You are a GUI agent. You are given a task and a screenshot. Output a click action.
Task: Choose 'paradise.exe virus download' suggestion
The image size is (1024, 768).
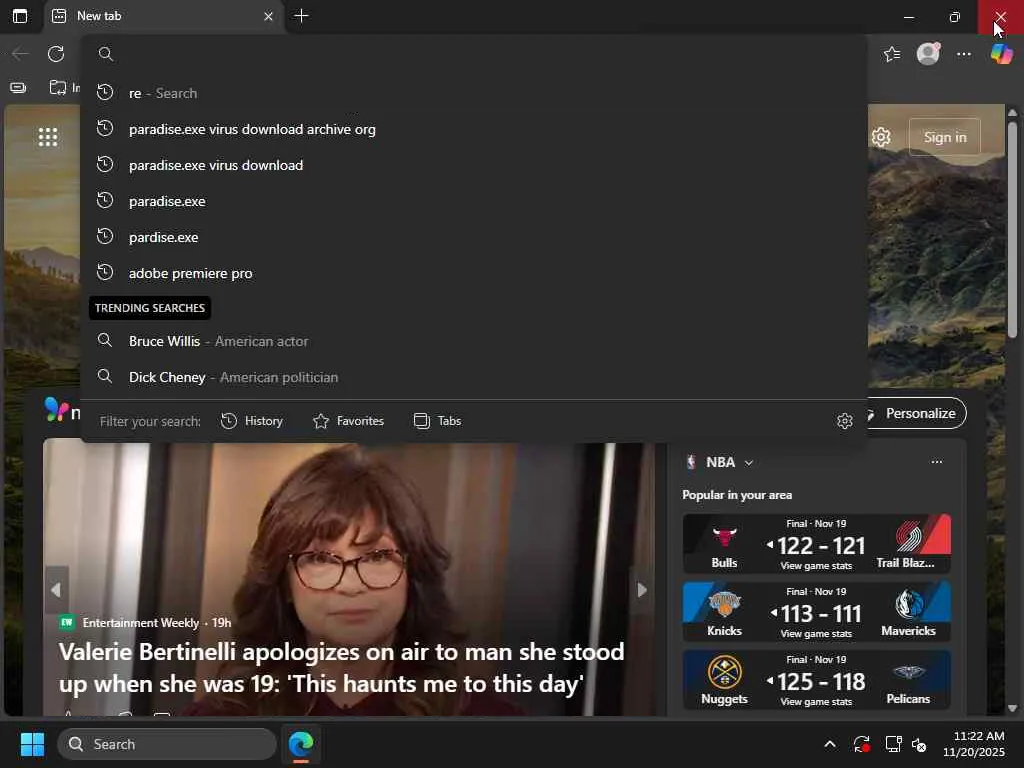tap(474, 165)
